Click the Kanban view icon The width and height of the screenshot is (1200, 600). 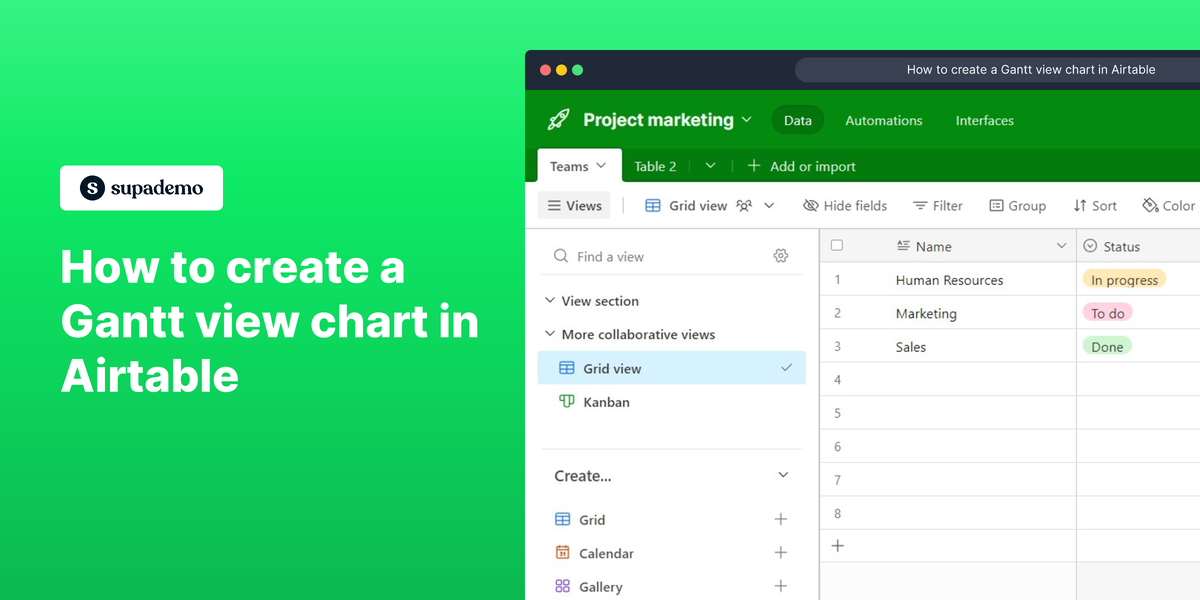pos(566,402)
